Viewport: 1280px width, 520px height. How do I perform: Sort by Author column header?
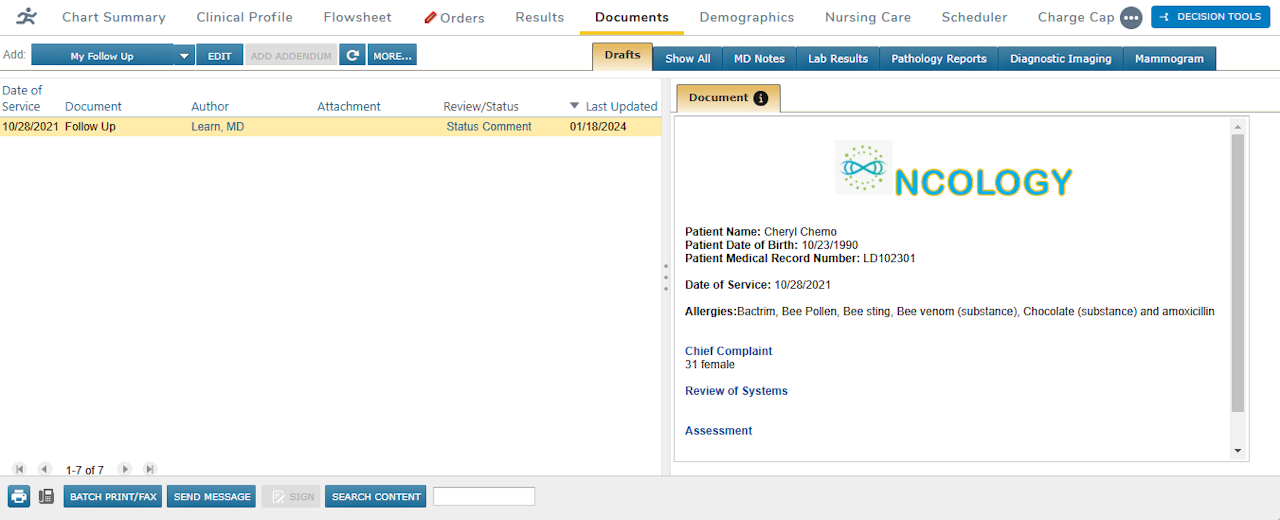coord(210,106)
